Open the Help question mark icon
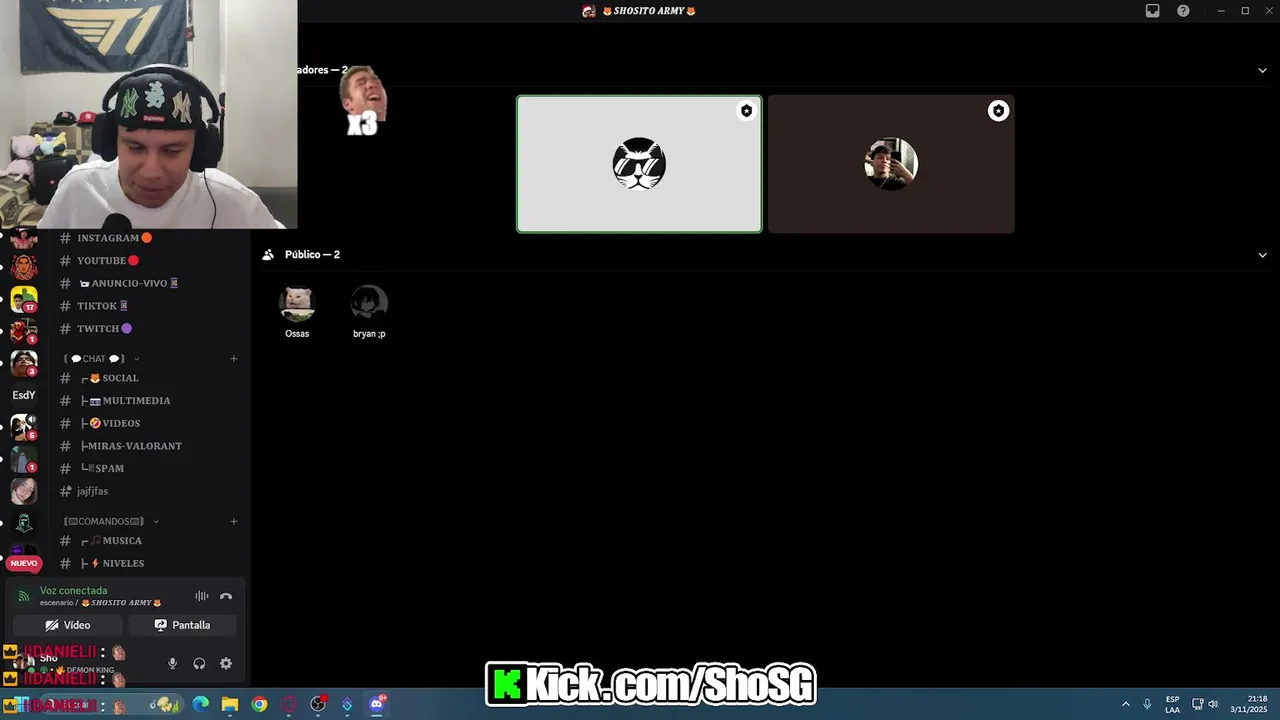Screen dimensions: 1280x720 tap(1183, 11)
